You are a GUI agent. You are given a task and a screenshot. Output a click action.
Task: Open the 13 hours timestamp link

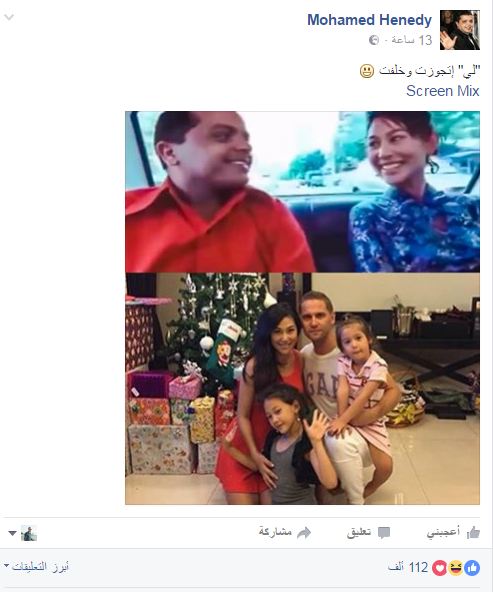pos(412,40)
